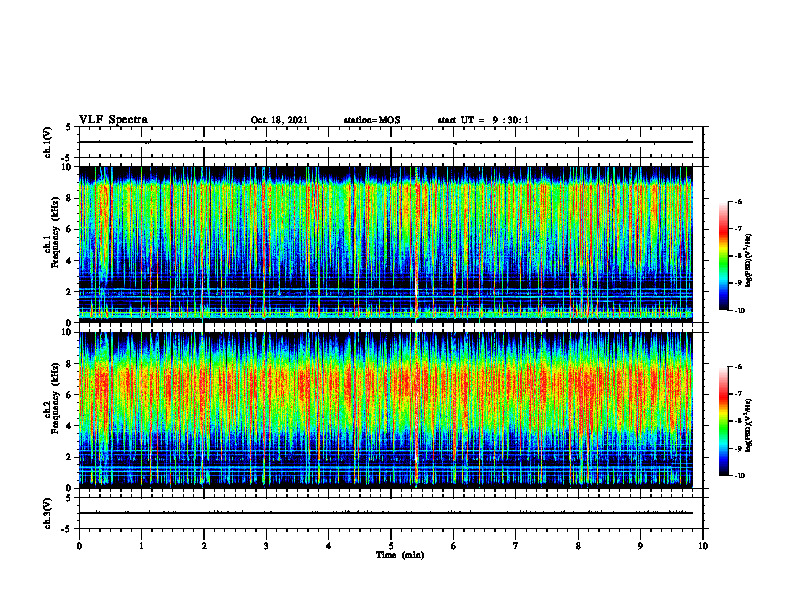Click the "station=MOS" label

tap(372, 120)
